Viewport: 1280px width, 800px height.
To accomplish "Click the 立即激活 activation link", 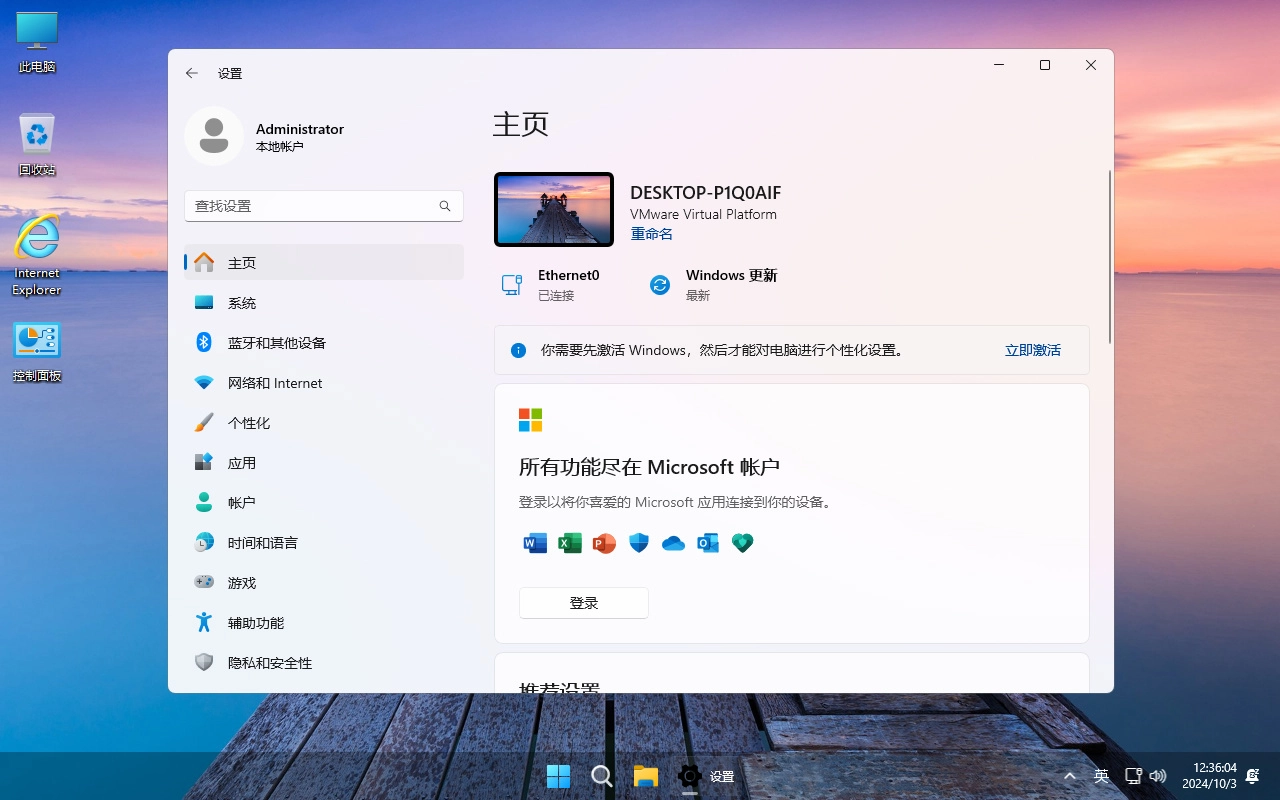I will (x=1032, y=350).
